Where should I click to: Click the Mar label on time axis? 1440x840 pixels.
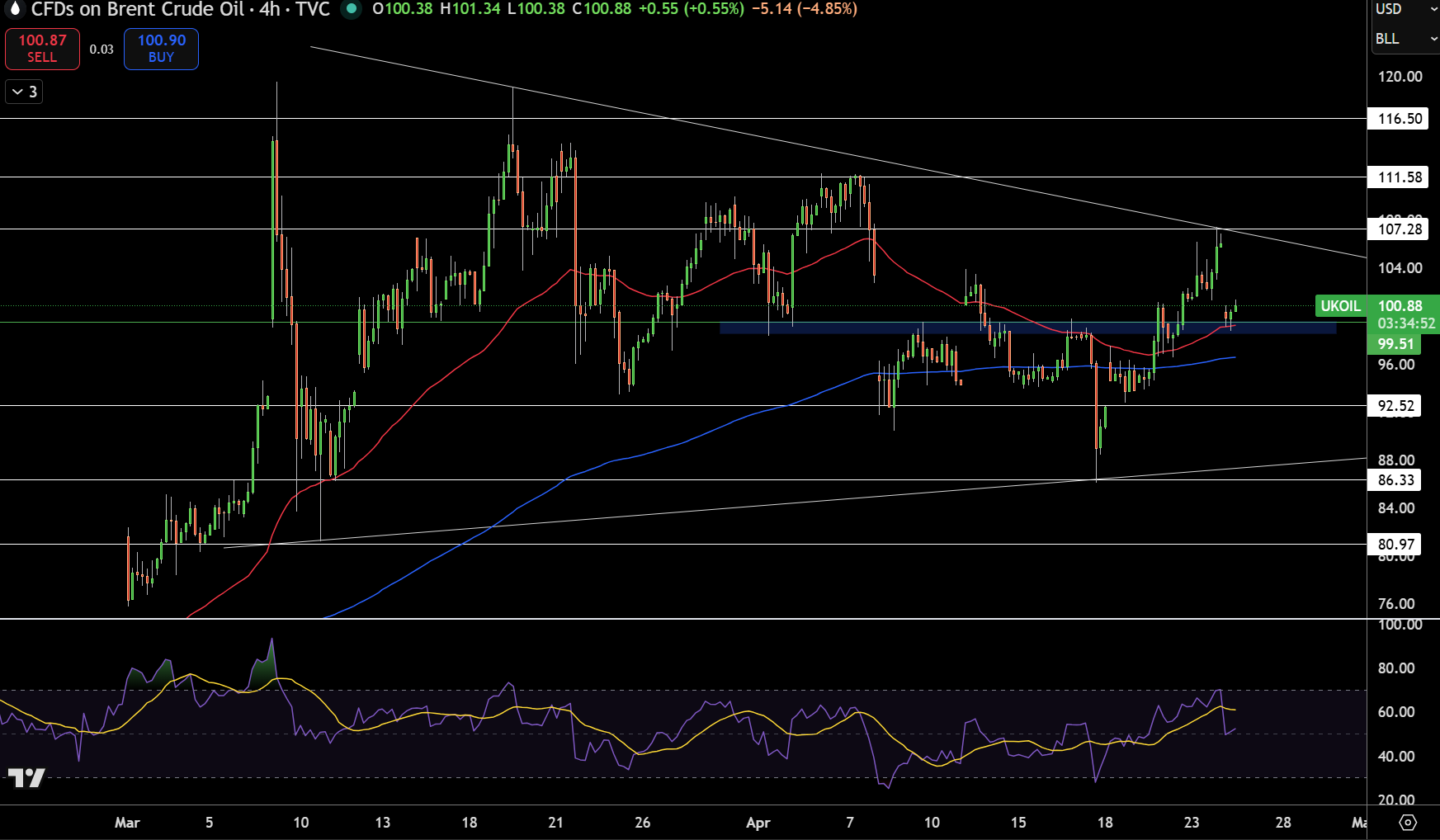click(x=127, y=823)
